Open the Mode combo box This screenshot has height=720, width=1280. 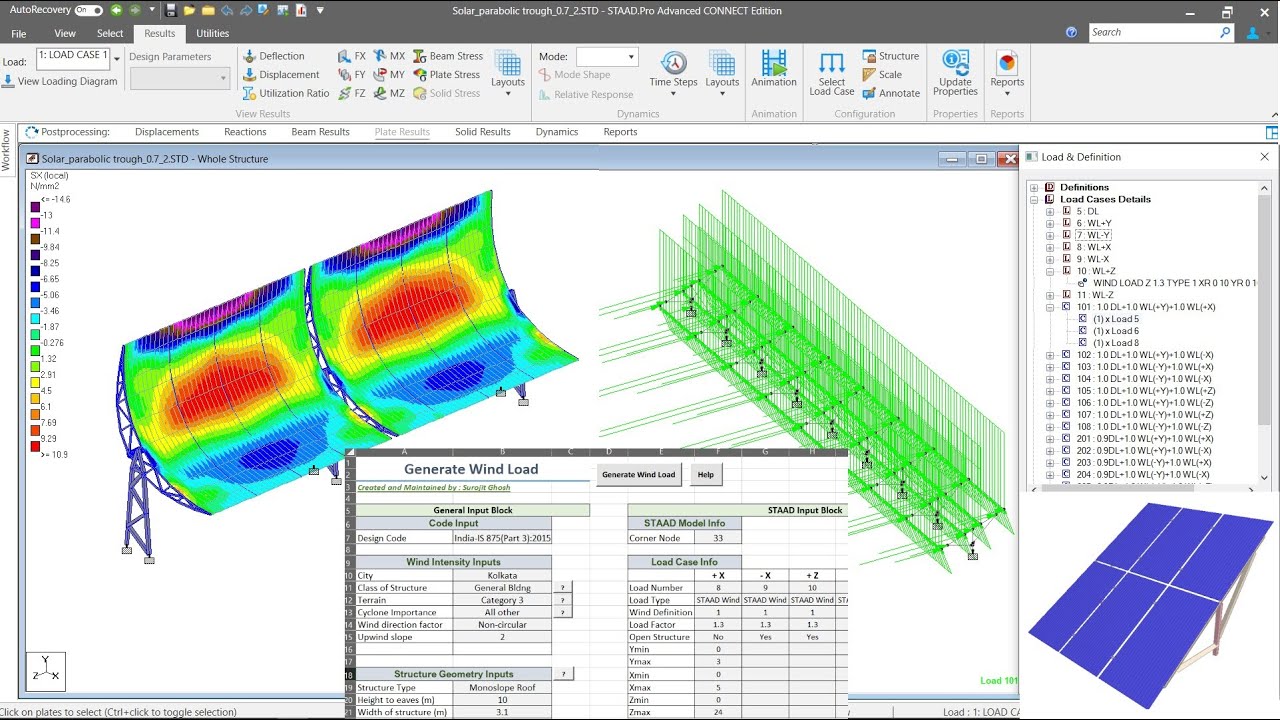(x=607, y=57)
